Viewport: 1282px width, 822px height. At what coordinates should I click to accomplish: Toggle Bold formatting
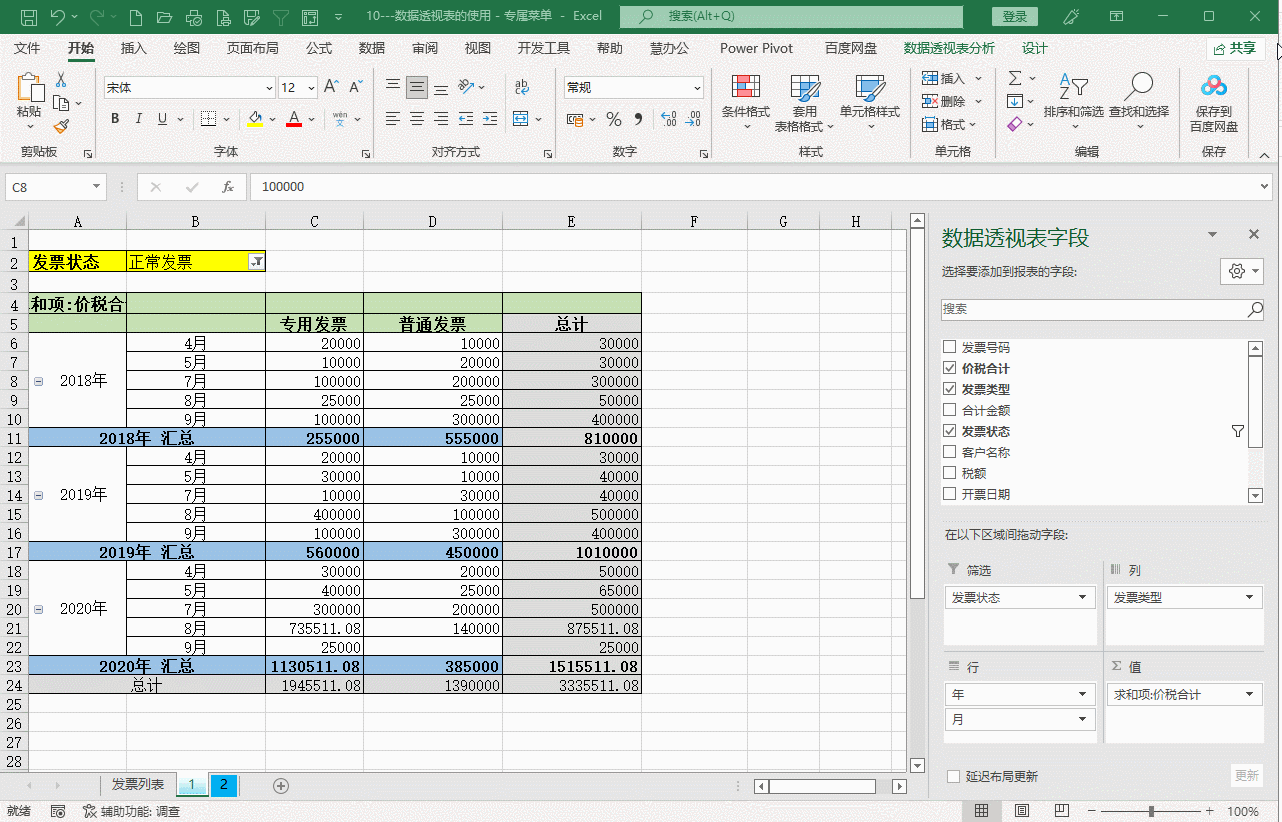114,119
